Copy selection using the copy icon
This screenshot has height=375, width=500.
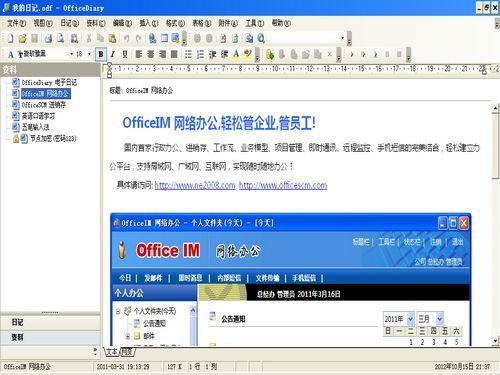point(100,38)
